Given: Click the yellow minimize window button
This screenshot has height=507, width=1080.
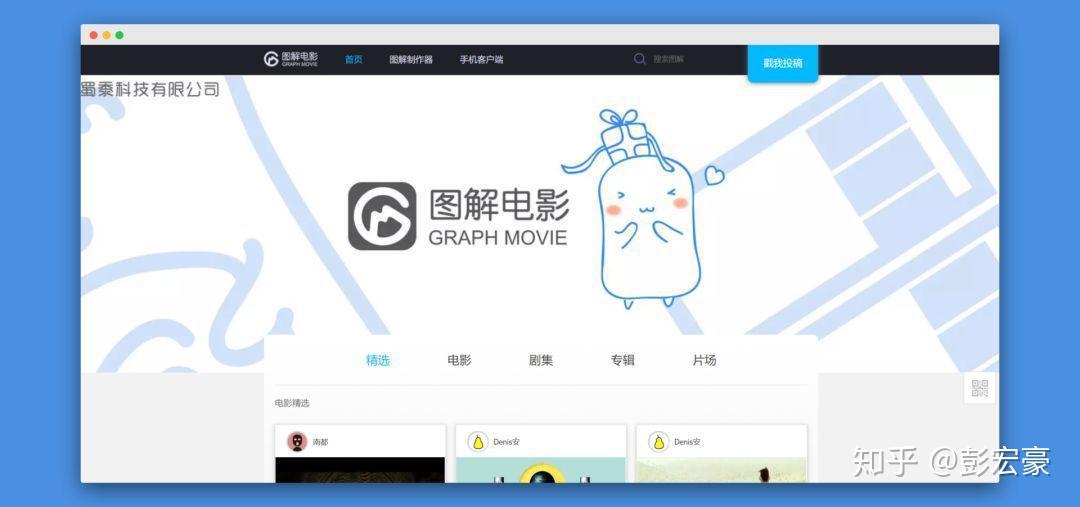Looking at the screenshot, I should pos(106,35).
